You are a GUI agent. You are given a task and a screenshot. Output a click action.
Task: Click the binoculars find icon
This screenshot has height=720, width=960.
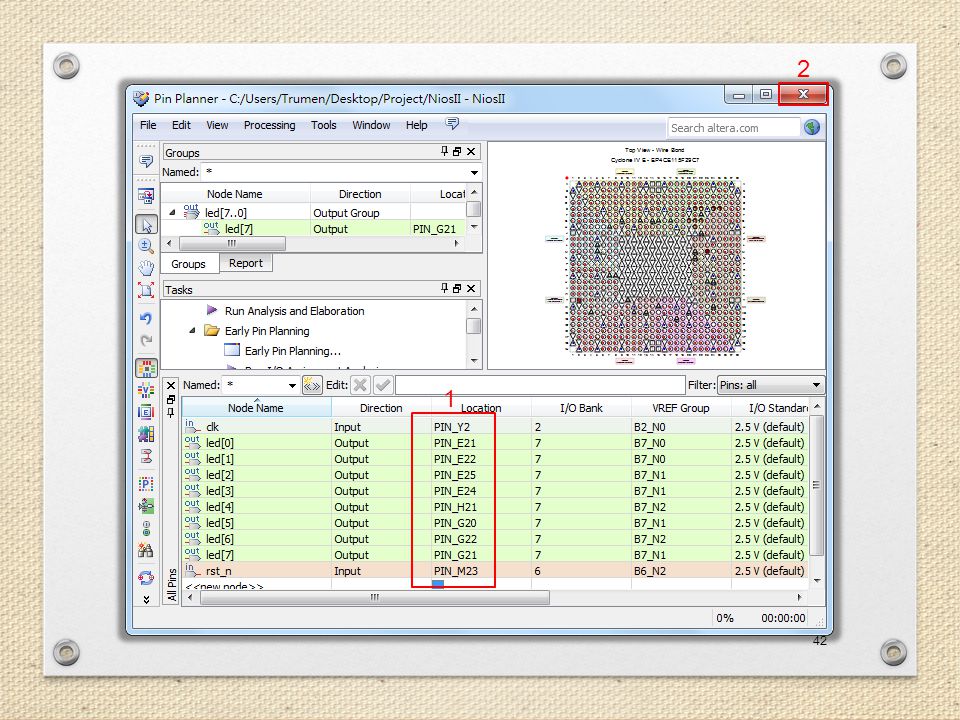click(146, 550)
